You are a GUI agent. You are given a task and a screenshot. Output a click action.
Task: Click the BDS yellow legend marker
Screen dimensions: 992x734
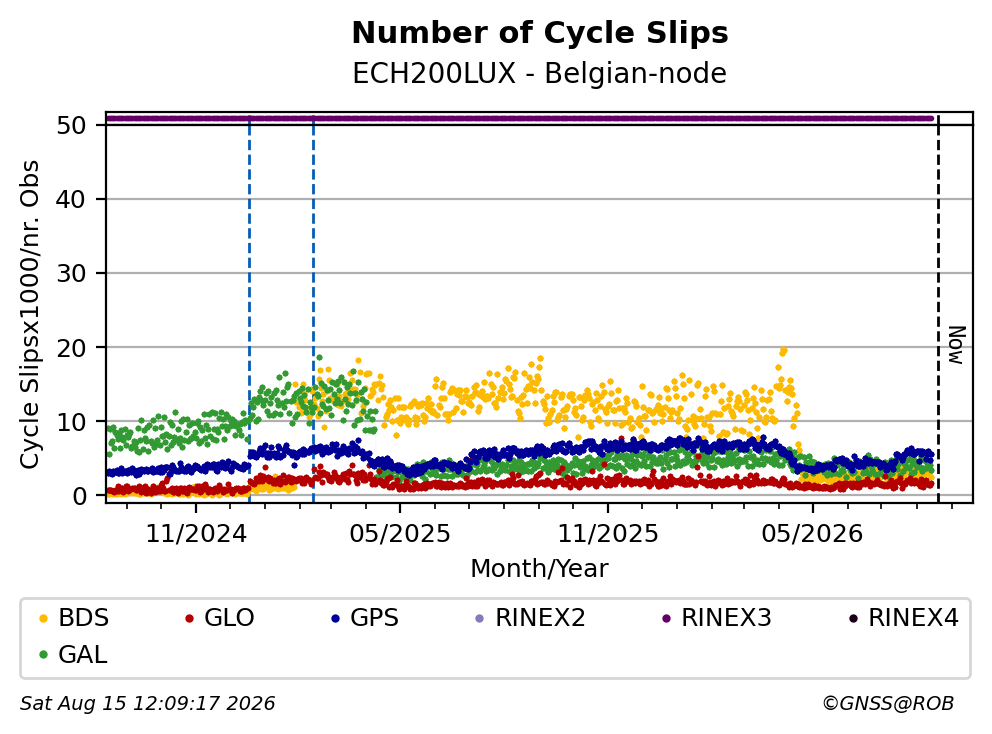[44, 618]
